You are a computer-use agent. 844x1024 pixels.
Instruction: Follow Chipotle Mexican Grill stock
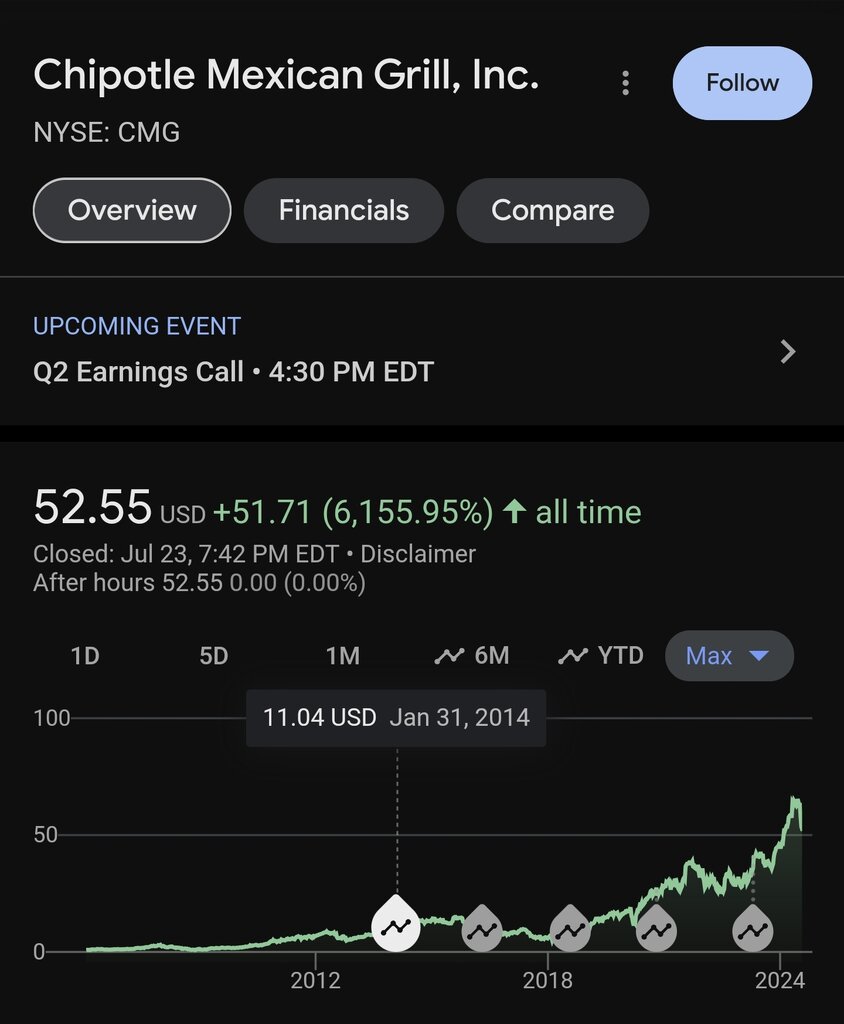742,83
